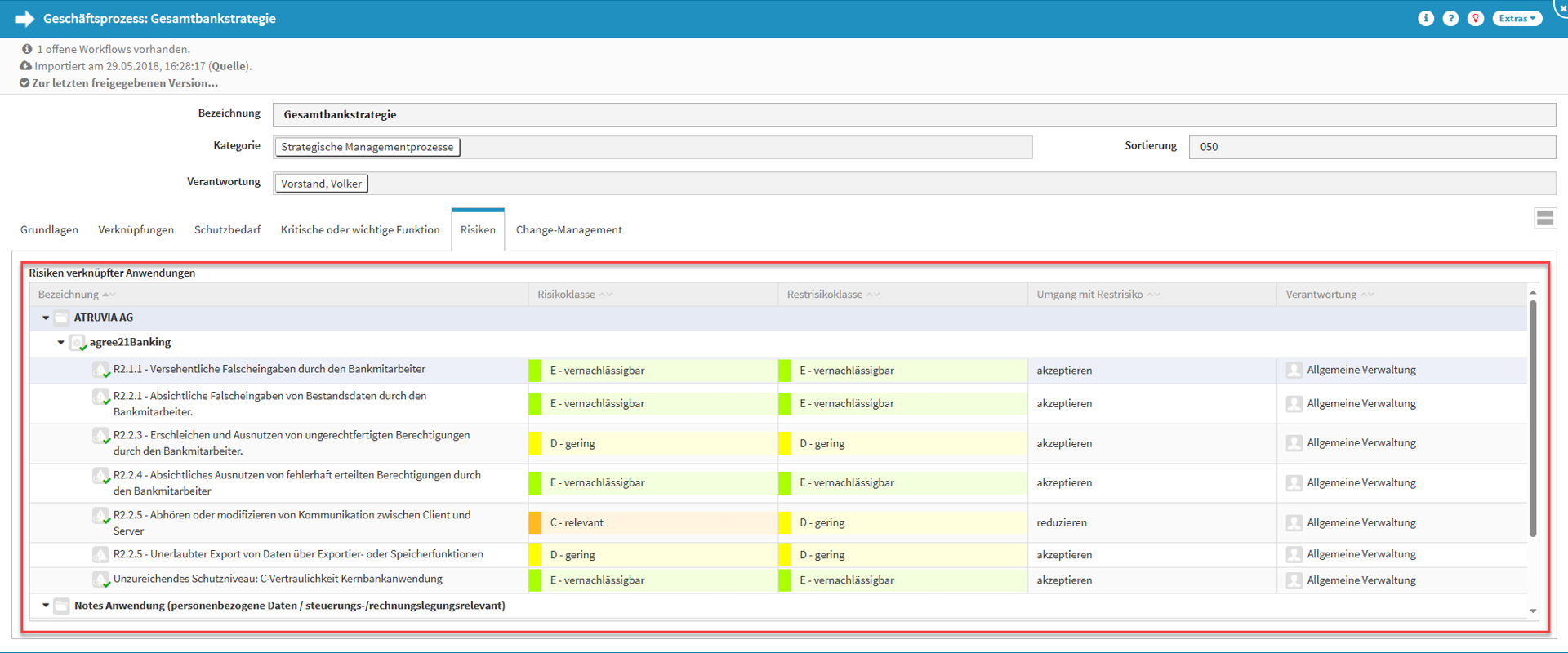Open help via question mark icon

coord(1450,19)
